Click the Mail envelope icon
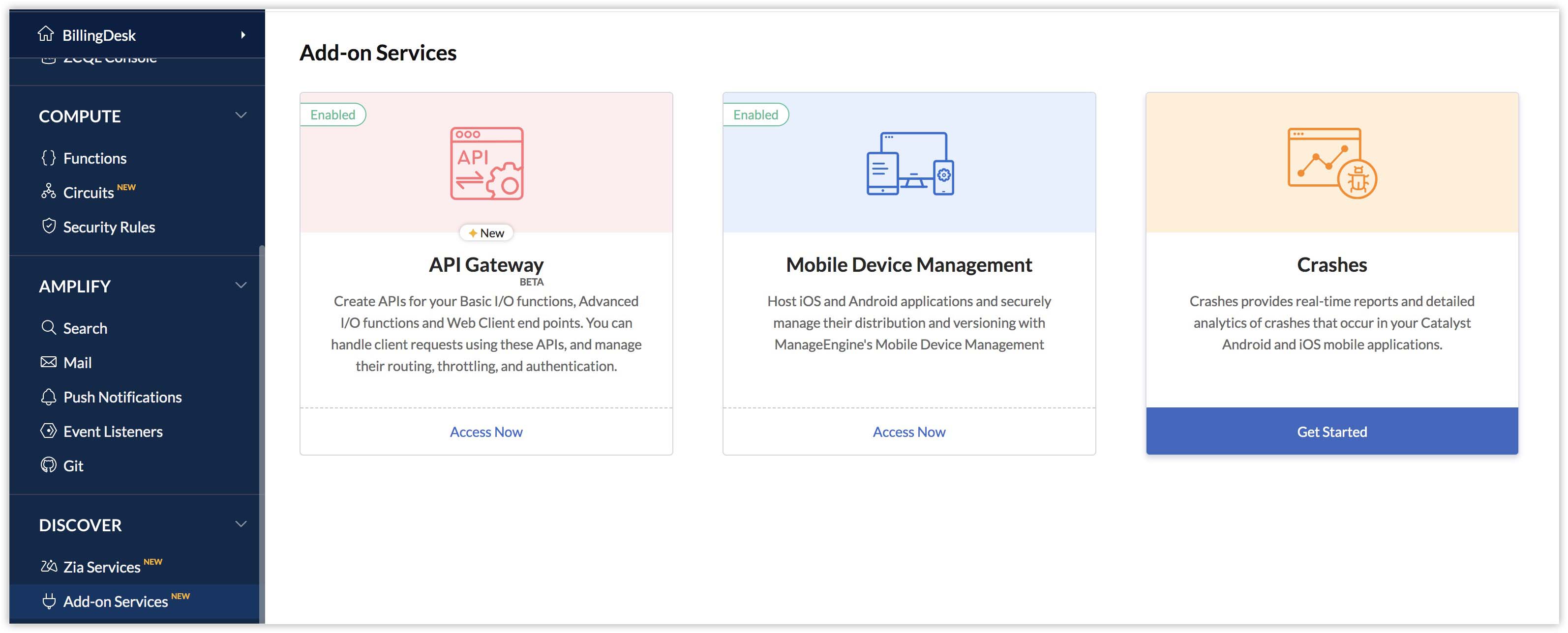 tap(48, 362)
